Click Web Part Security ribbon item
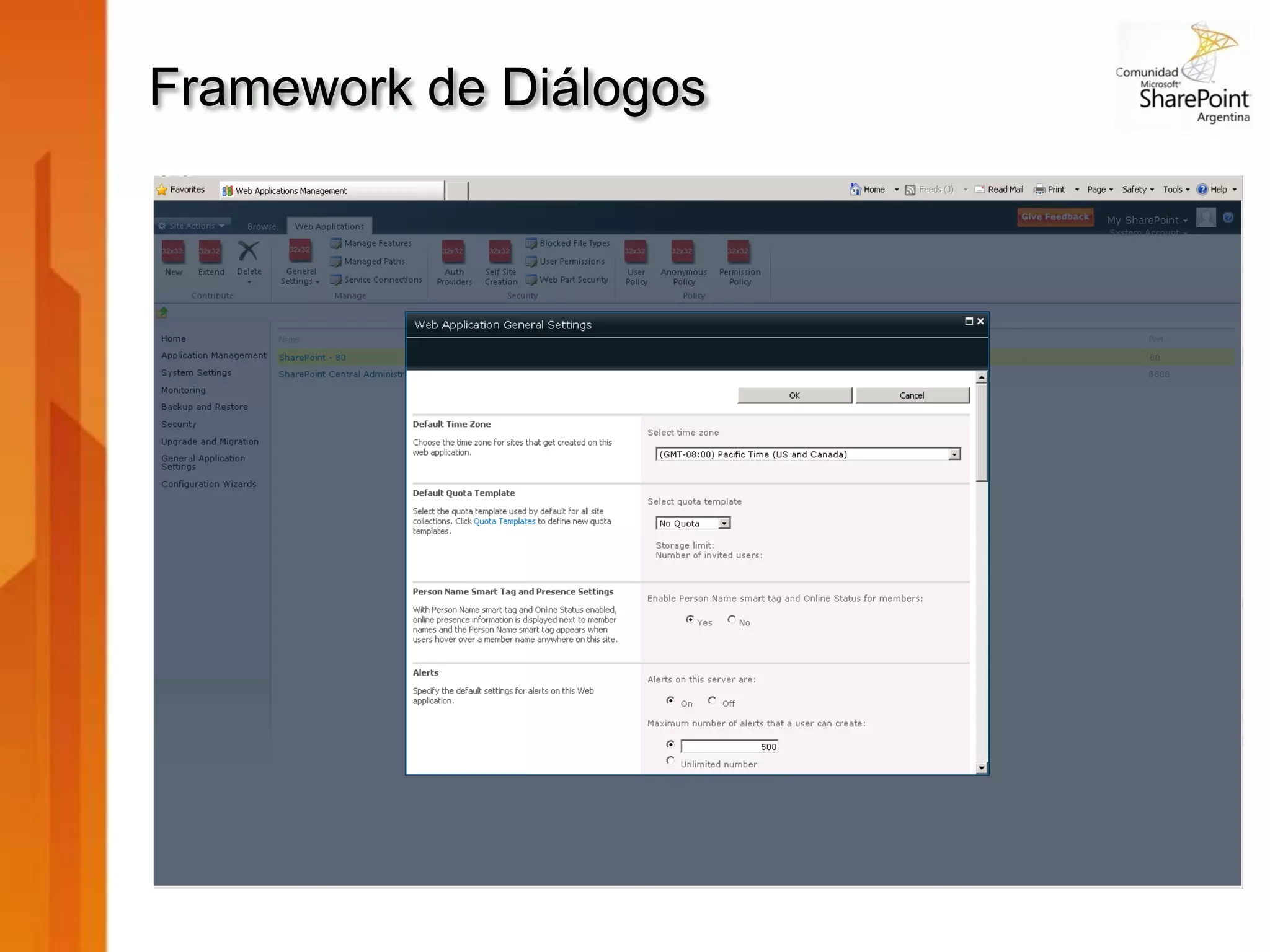 tap(567, 280)
